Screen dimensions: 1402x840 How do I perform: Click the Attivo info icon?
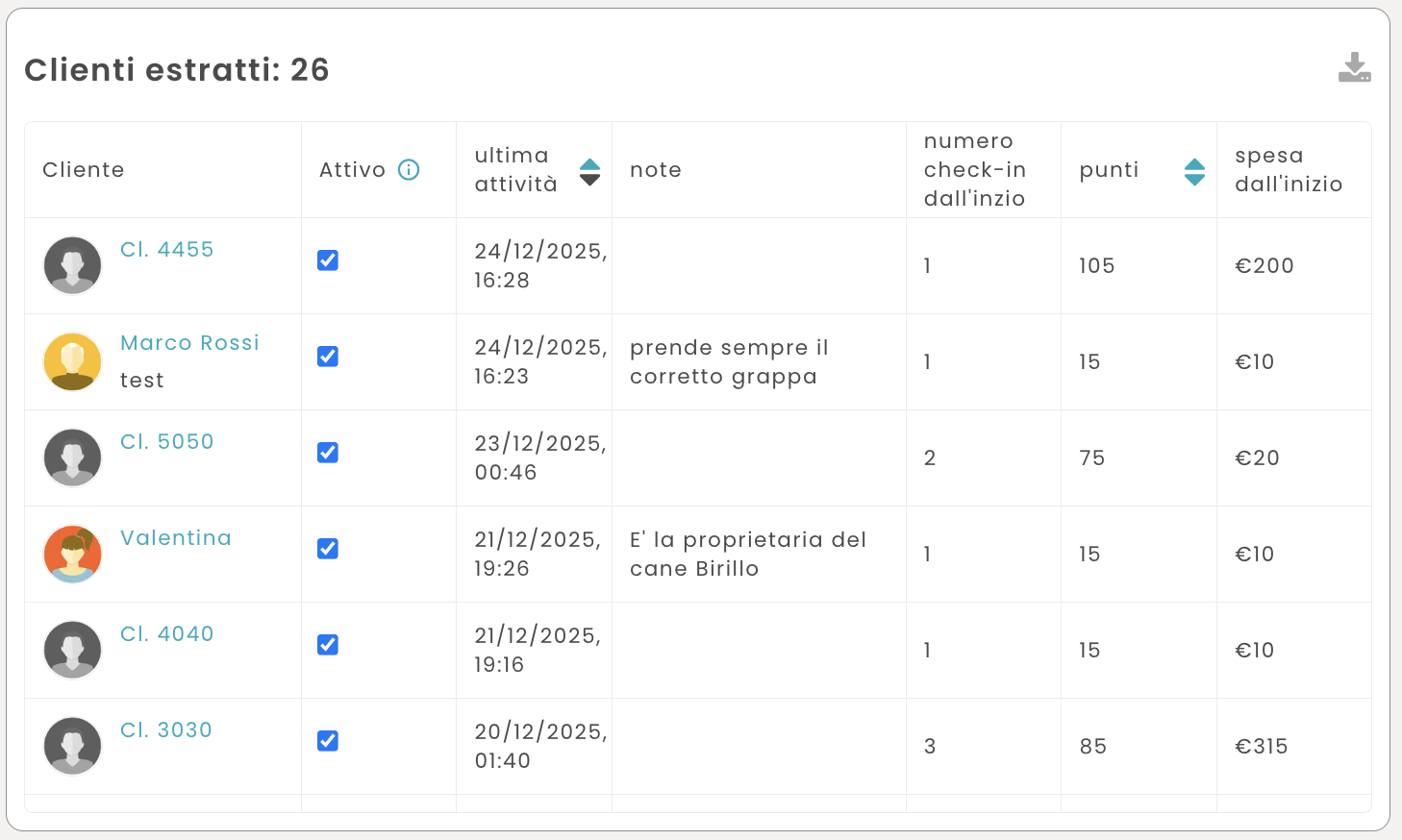[x=409, y=170]
